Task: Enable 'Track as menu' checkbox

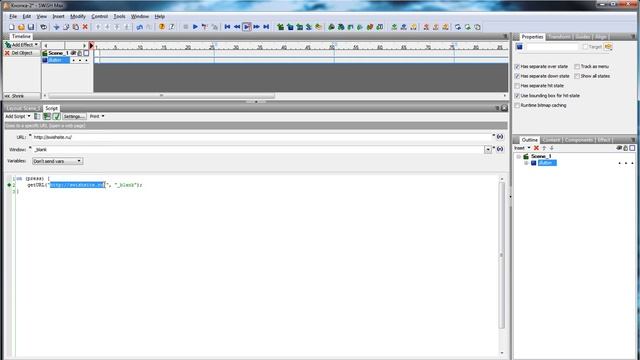Action: (577, 67)
